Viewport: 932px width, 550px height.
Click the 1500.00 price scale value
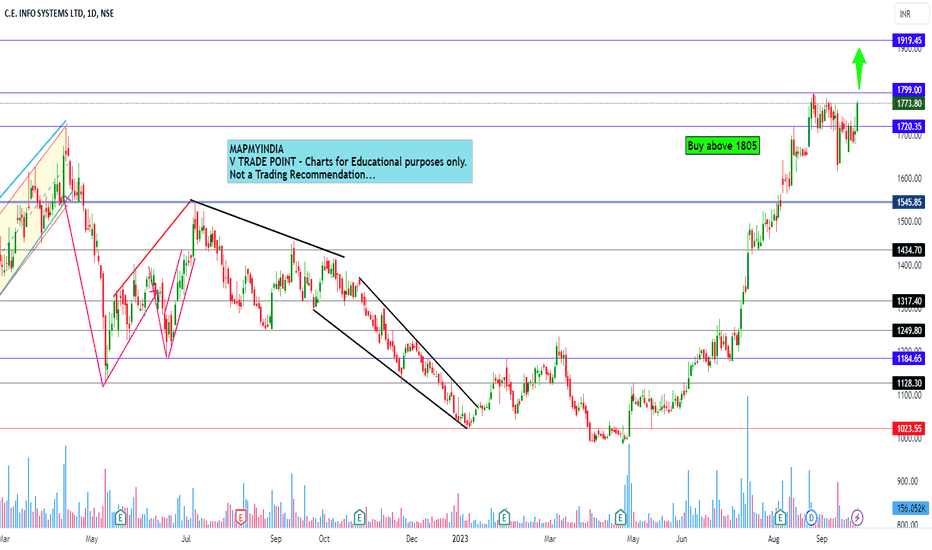click(x=909, y=222)
